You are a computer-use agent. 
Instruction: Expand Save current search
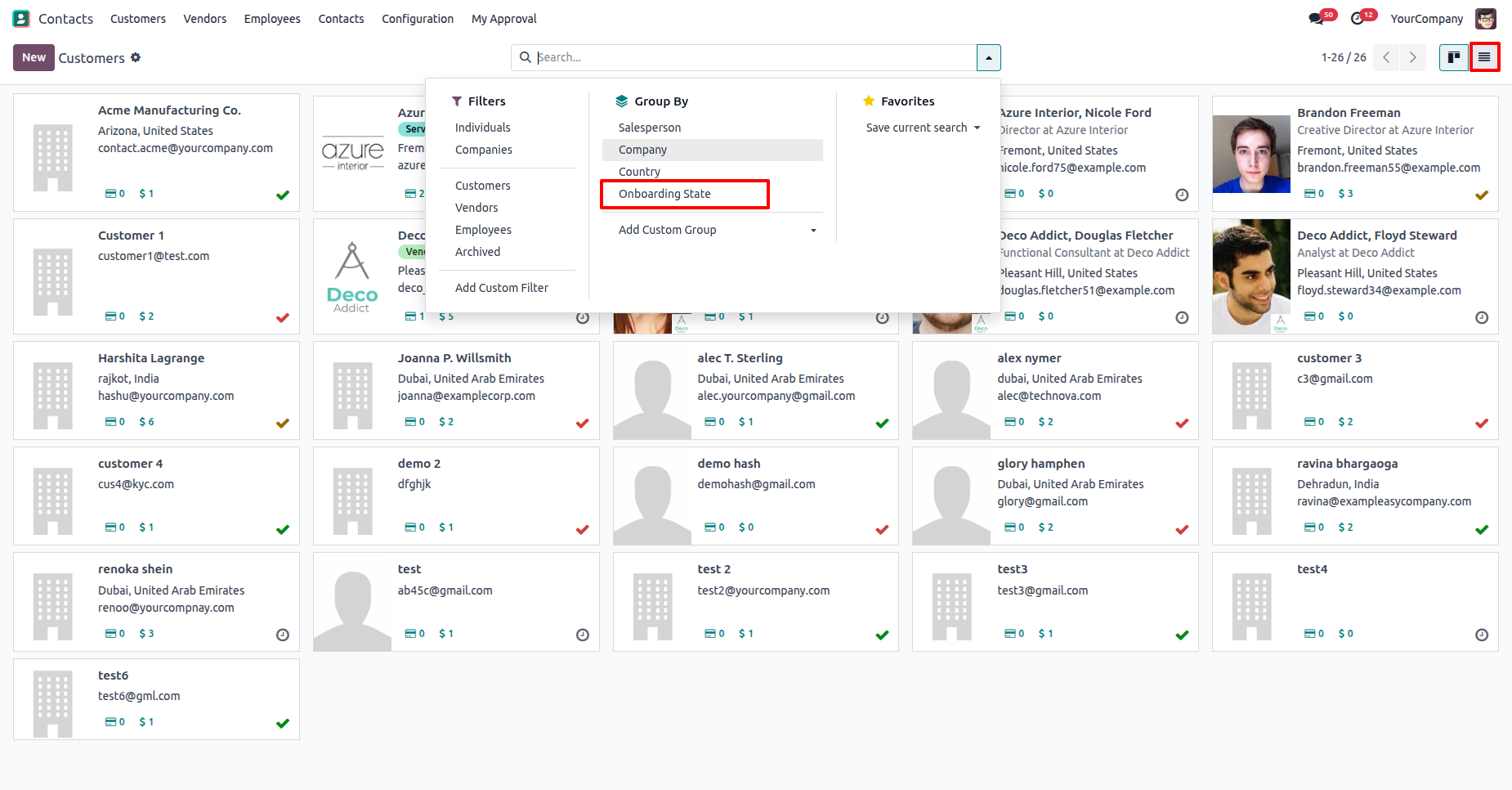coord(923,128)
